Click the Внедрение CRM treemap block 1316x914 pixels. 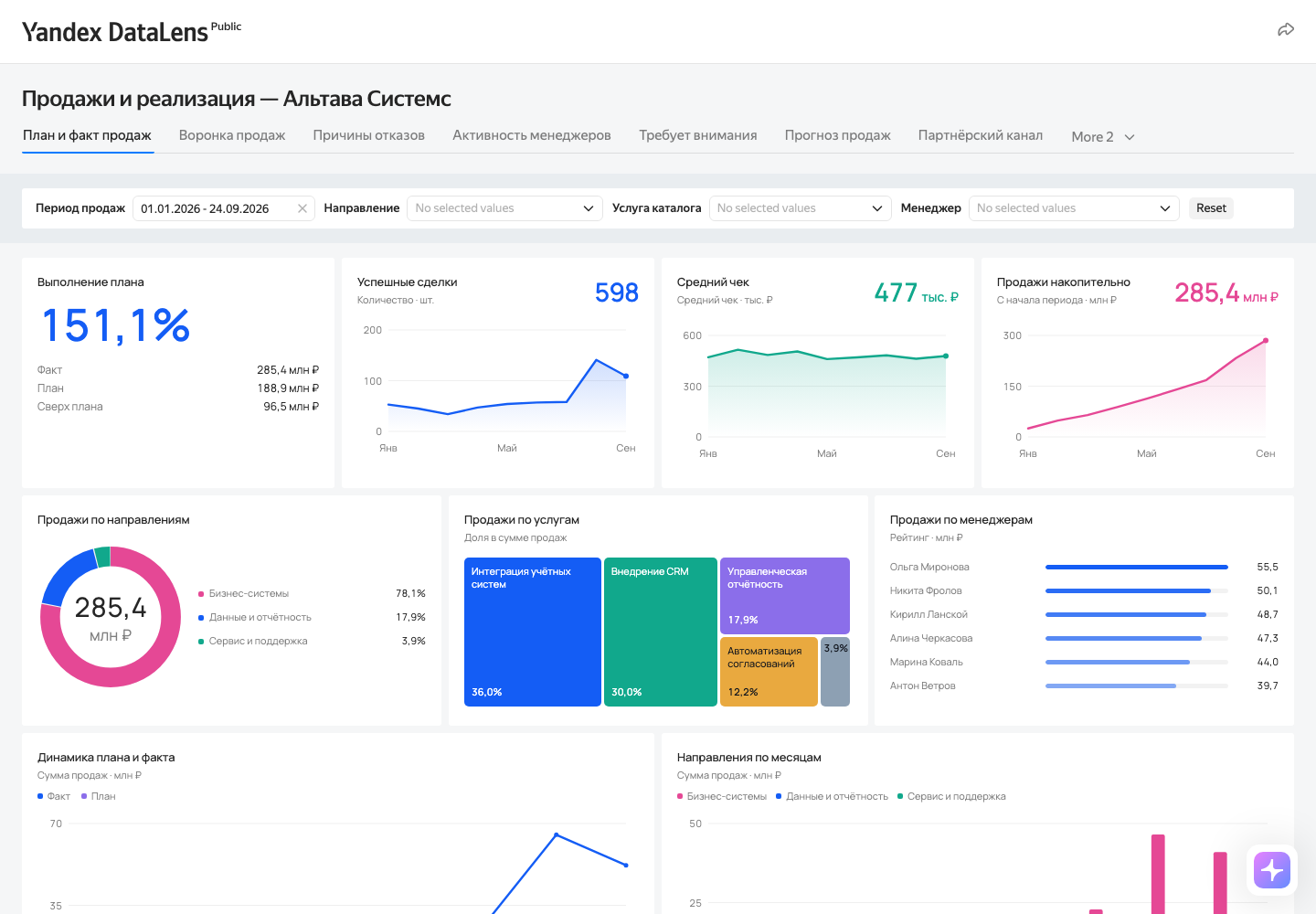coord(661,632)
